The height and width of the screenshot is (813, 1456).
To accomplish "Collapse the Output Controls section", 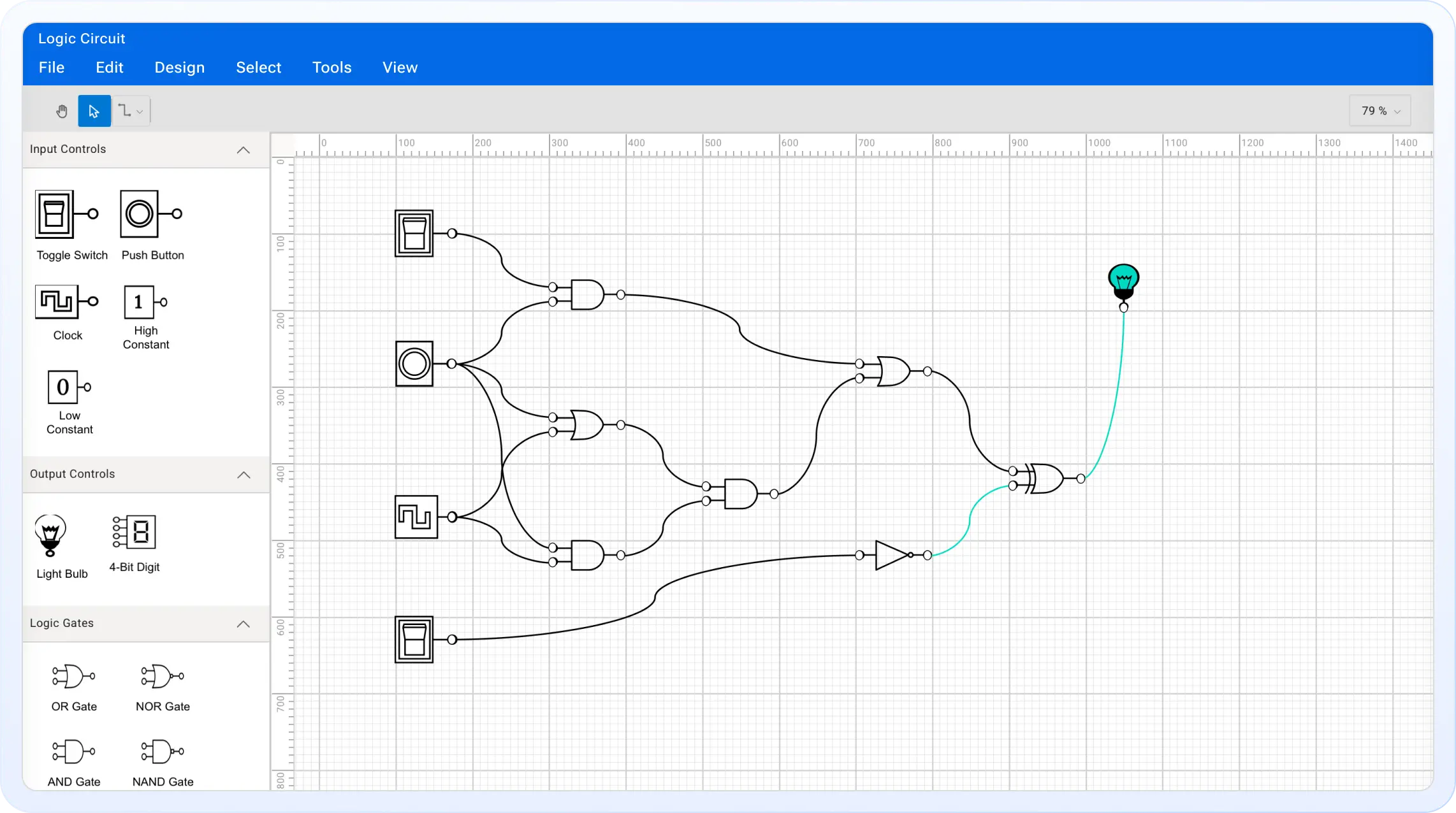I will [x=243, y=475].
